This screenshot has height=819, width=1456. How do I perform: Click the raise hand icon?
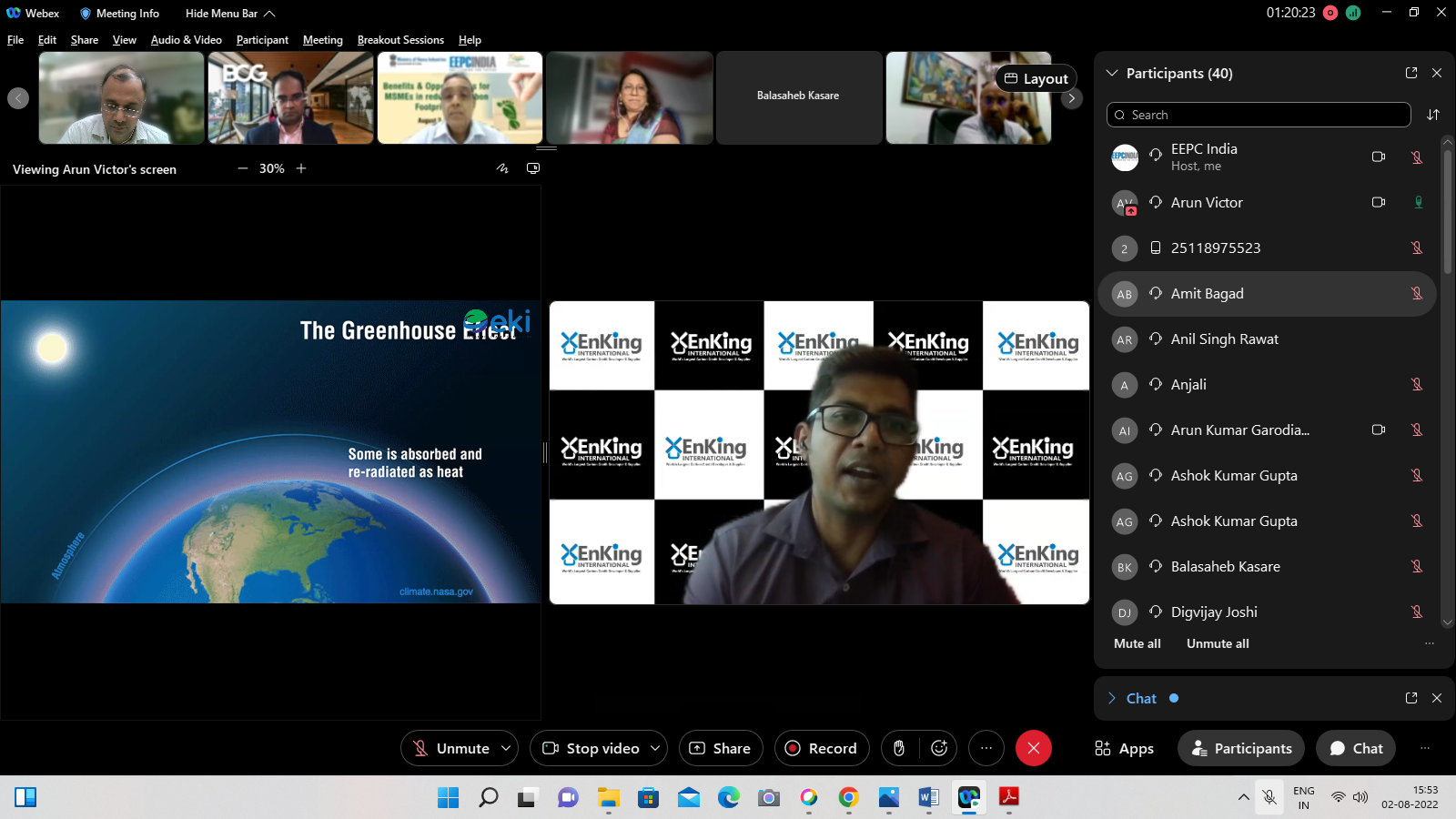point(899,748)
